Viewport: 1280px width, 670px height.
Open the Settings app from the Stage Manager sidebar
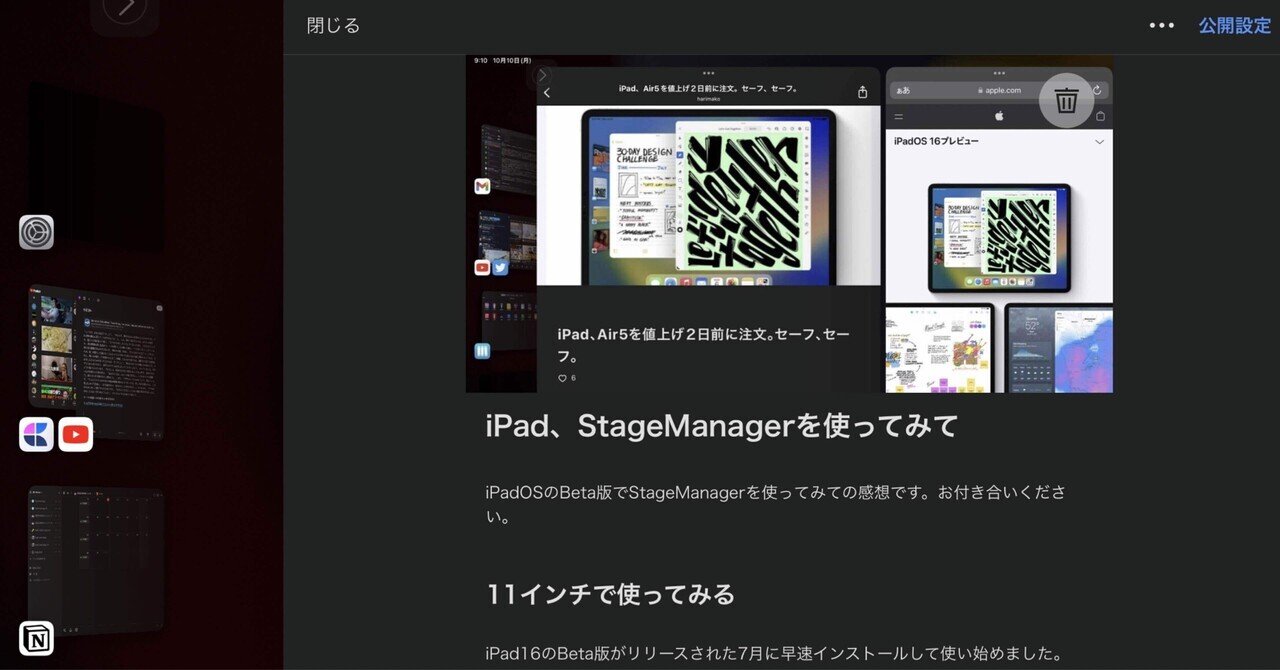pyautogui.click(x=35, y=232)
